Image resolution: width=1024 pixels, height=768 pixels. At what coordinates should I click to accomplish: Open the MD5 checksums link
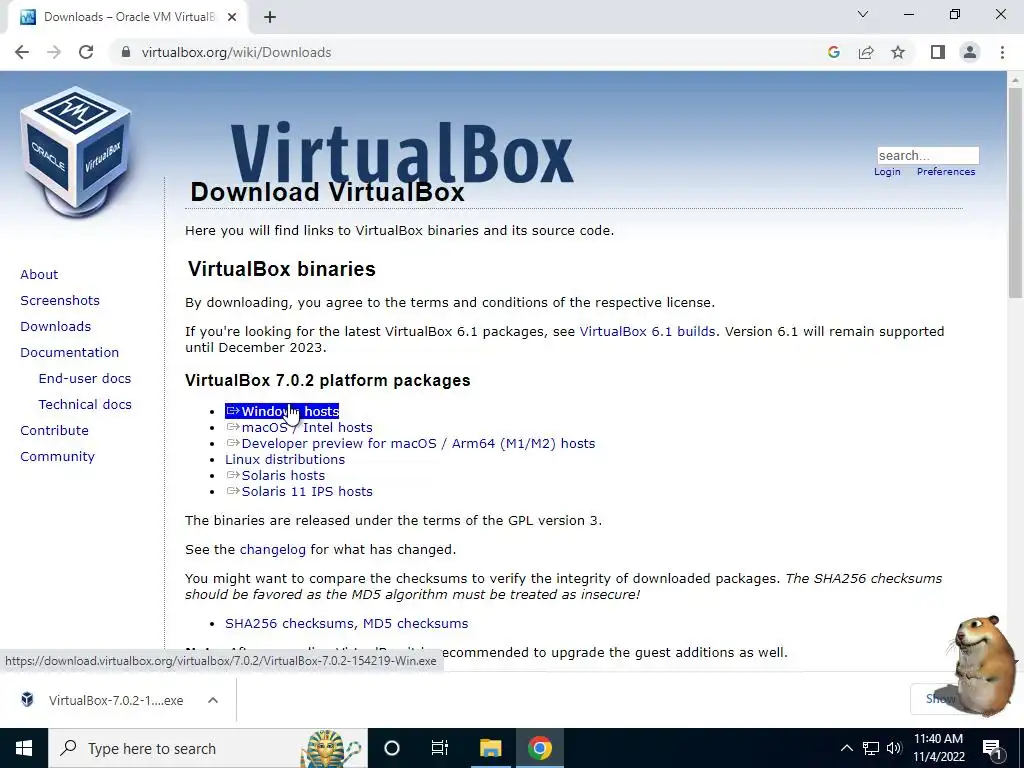[x=415, y=624]
